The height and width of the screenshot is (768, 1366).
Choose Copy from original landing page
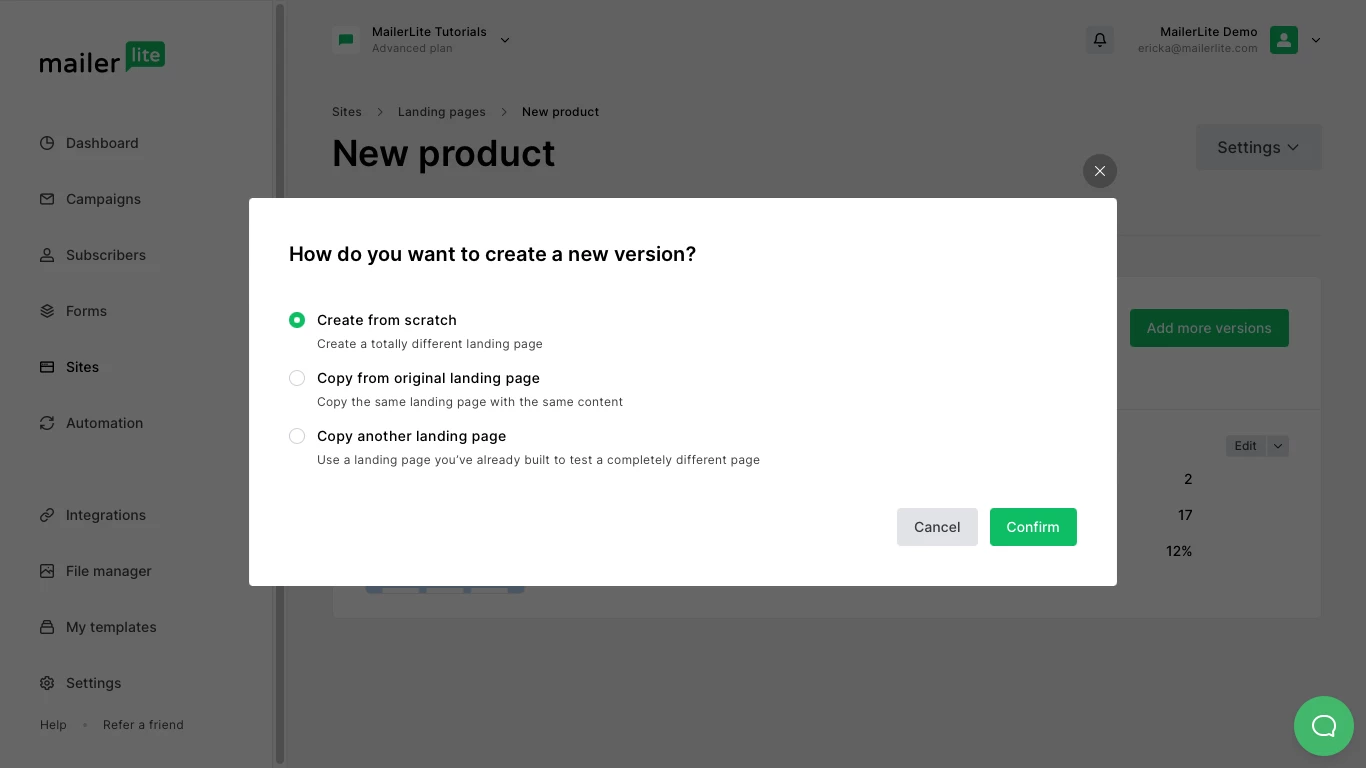297,378
